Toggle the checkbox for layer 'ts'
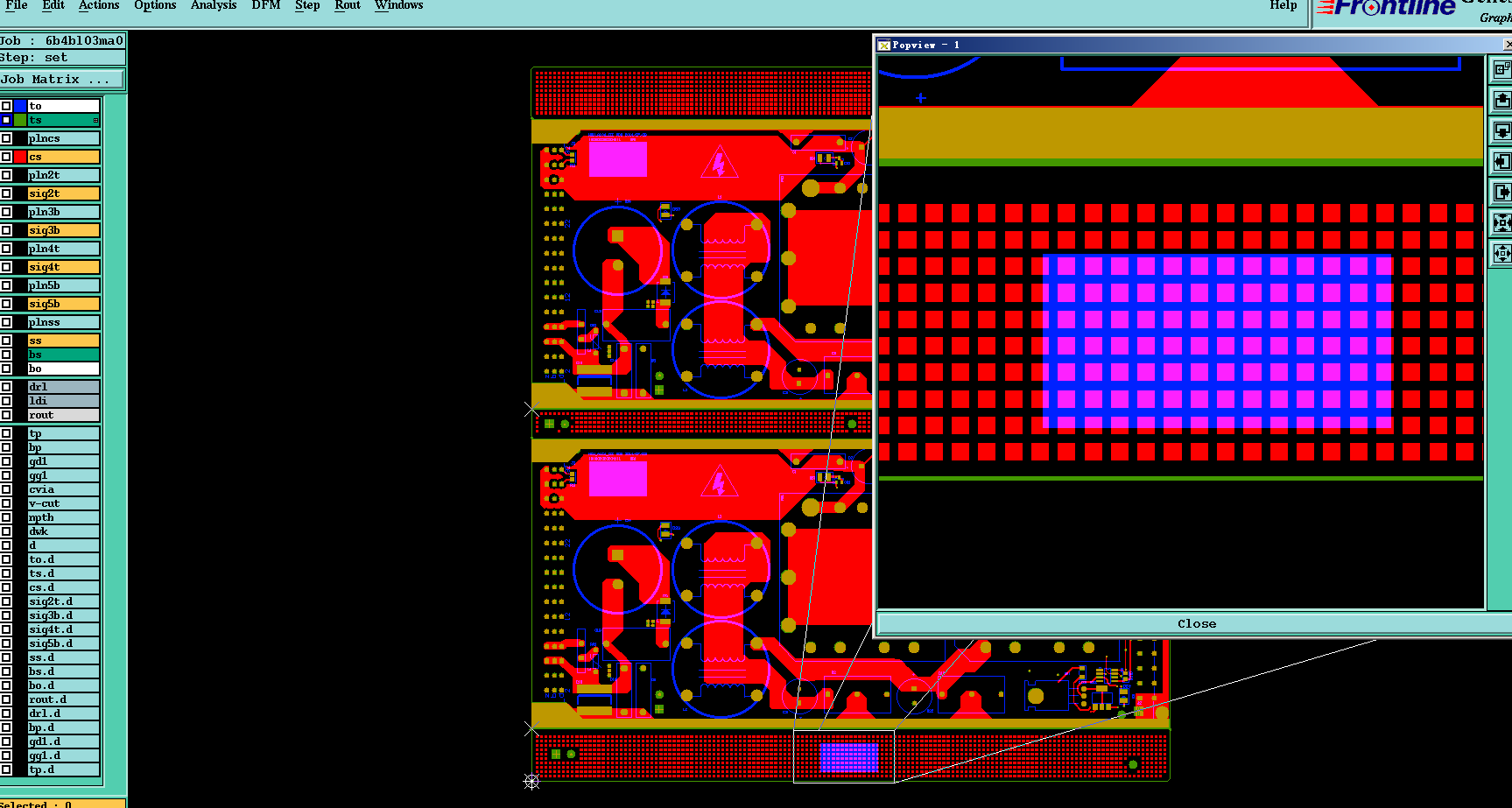Image resolution: width=1512 pixels, height=808 pixels. pos(6,120)
